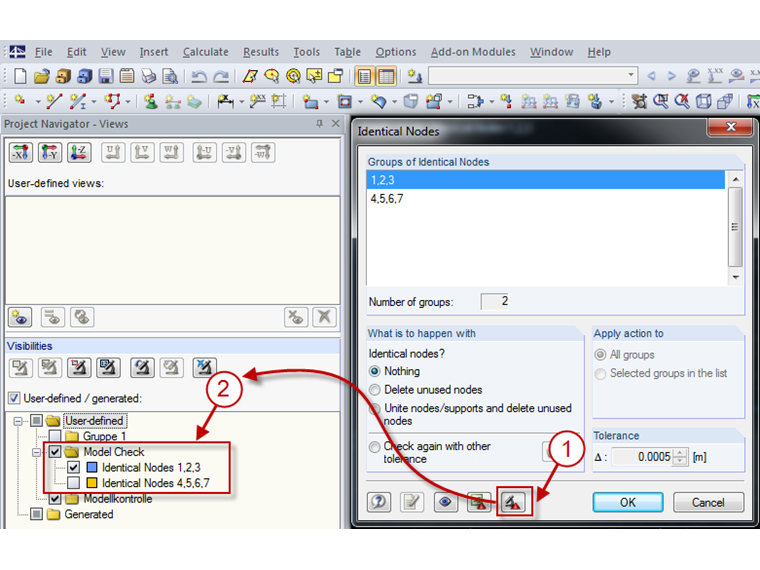This screenshot has height=570, width=760.
Task: Save the model with floppy disk icon
Action: tap(106, 76)
